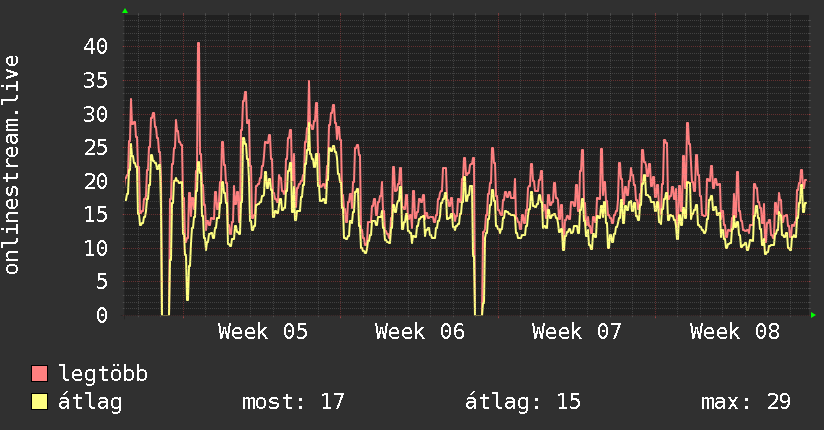Select the átlag legend label next to yellow swatch

(90, 402)
